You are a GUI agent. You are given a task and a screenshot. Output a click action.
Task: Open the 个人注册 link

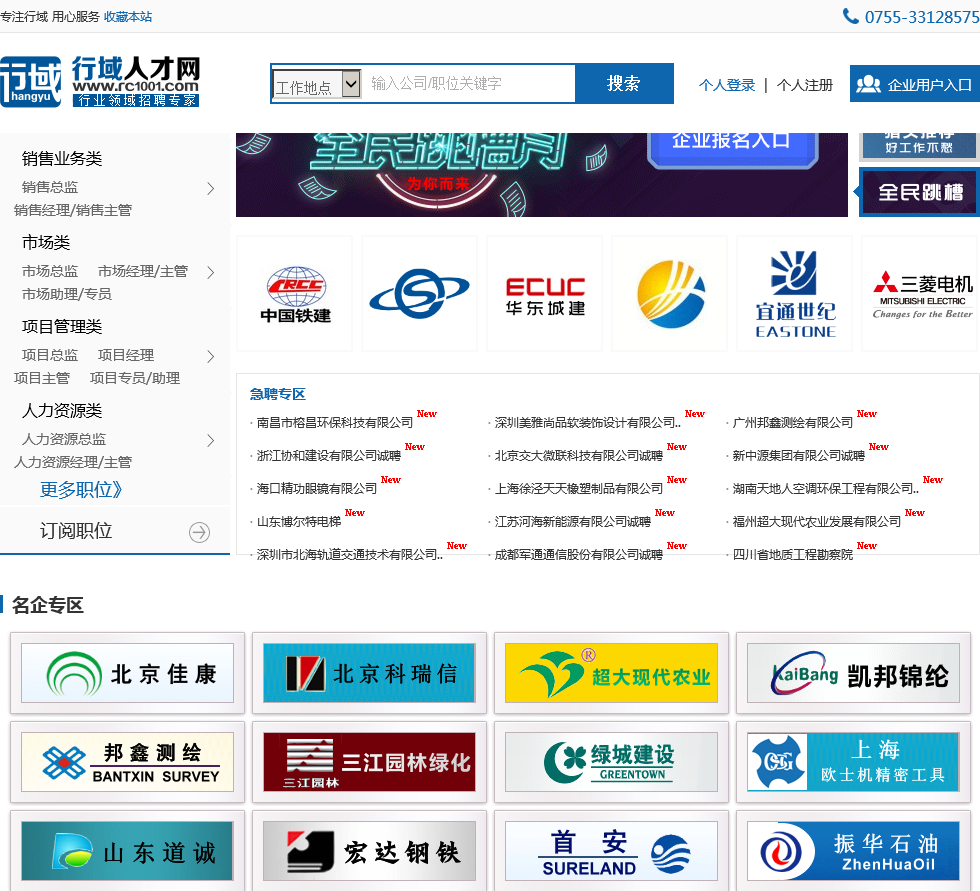coord(804,85)
